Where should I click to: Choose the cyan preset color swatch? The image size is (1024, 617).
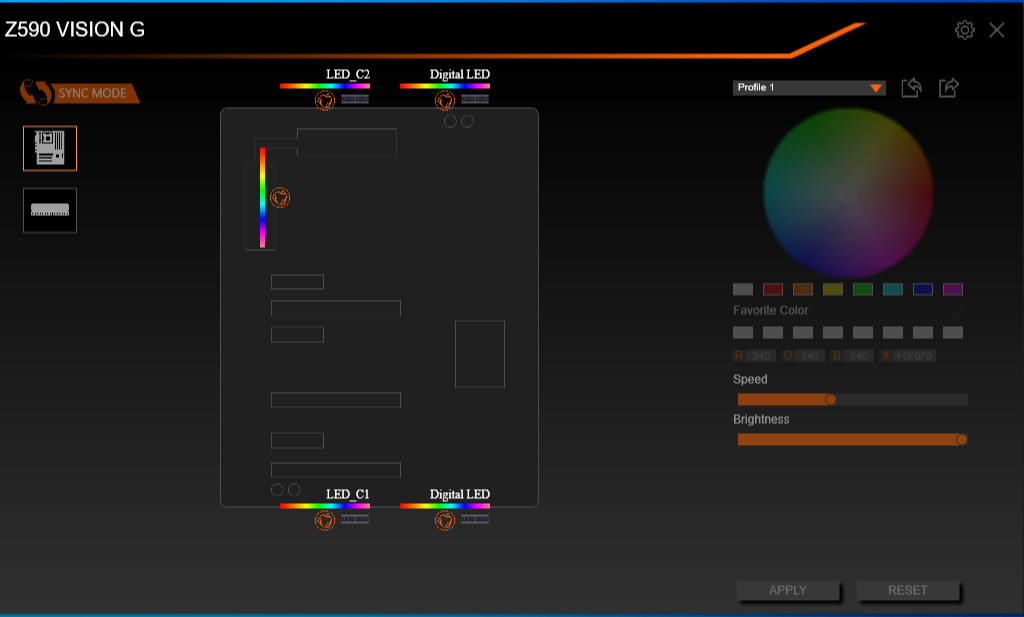(x=893, y=289)
